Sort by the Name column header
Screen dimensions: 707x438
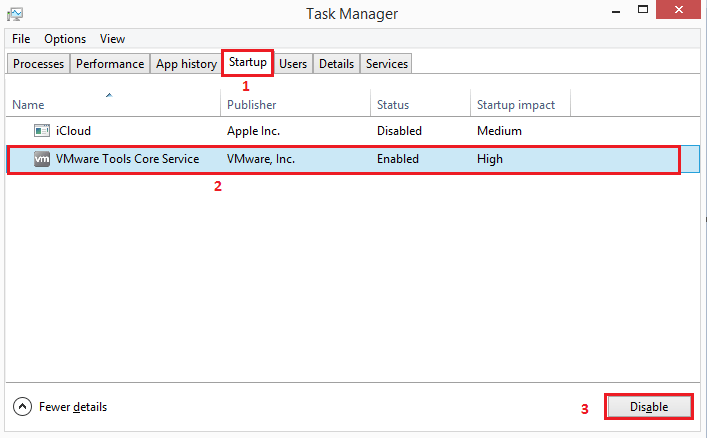coord(28,105)
